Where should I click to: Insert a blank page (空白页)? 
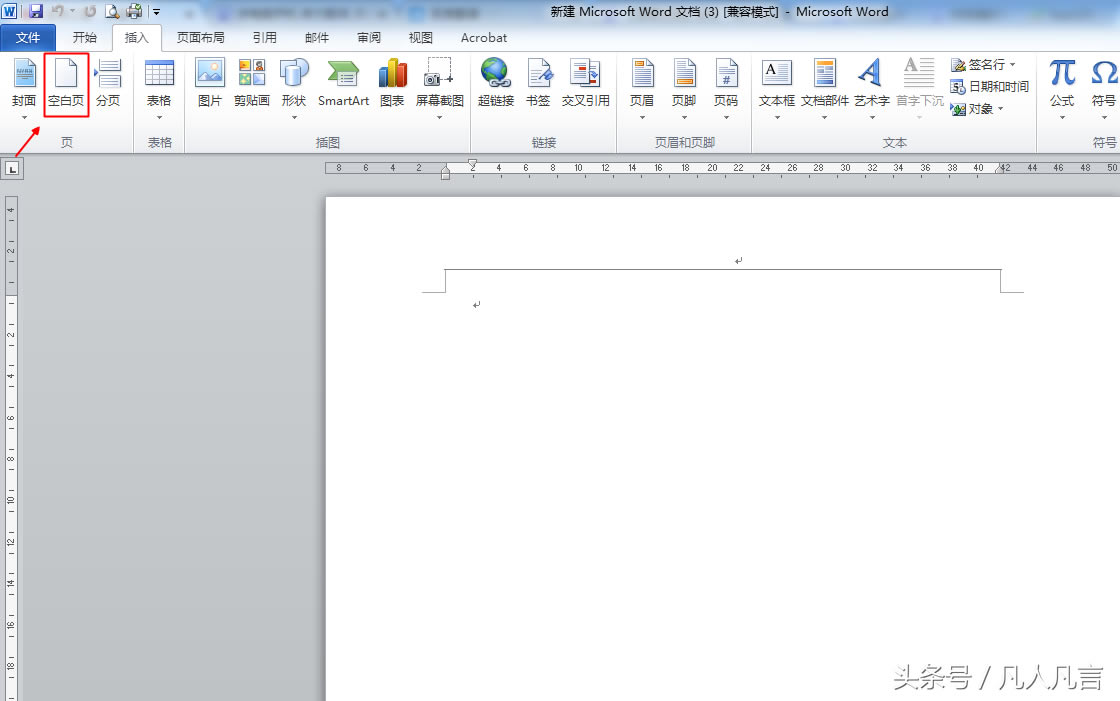click(x=66, y=84)
